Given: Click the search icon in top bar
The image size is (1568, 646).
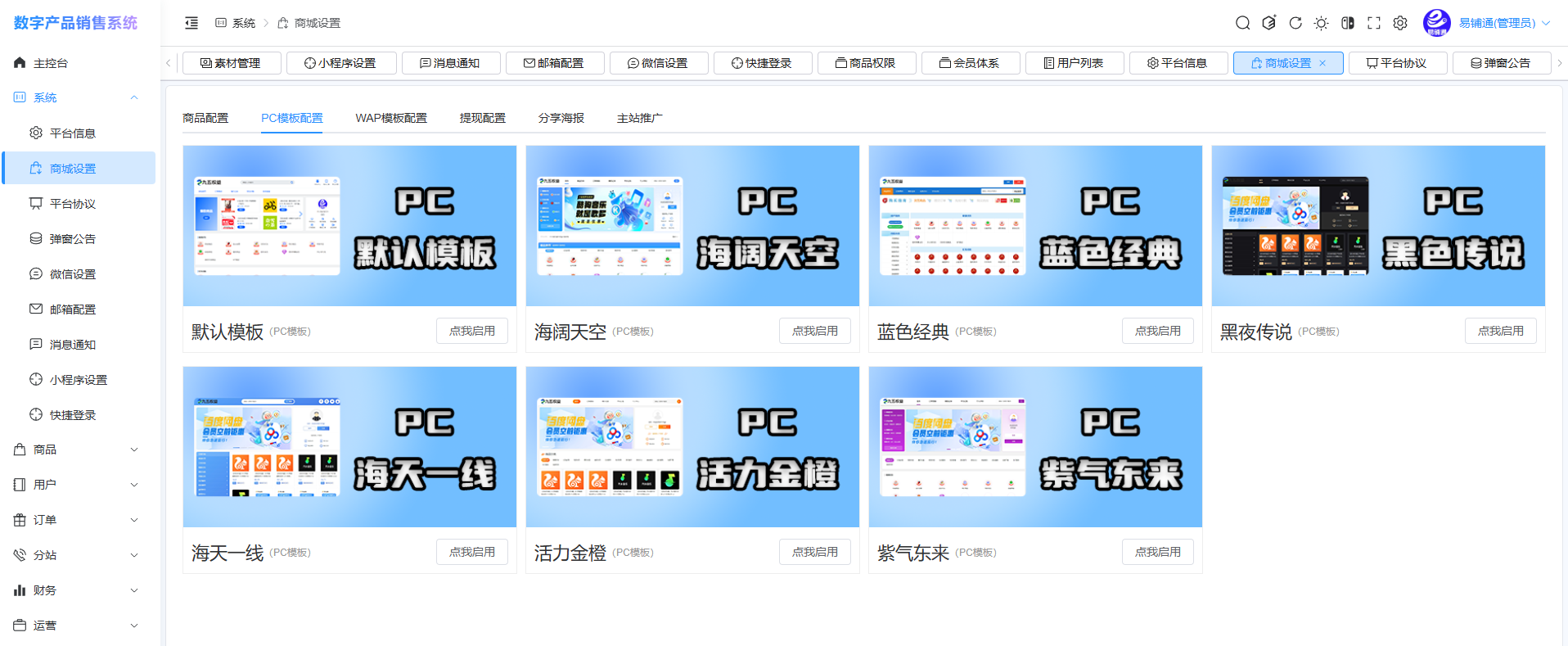Looking at the screenshot, I should coord(1242,23).
